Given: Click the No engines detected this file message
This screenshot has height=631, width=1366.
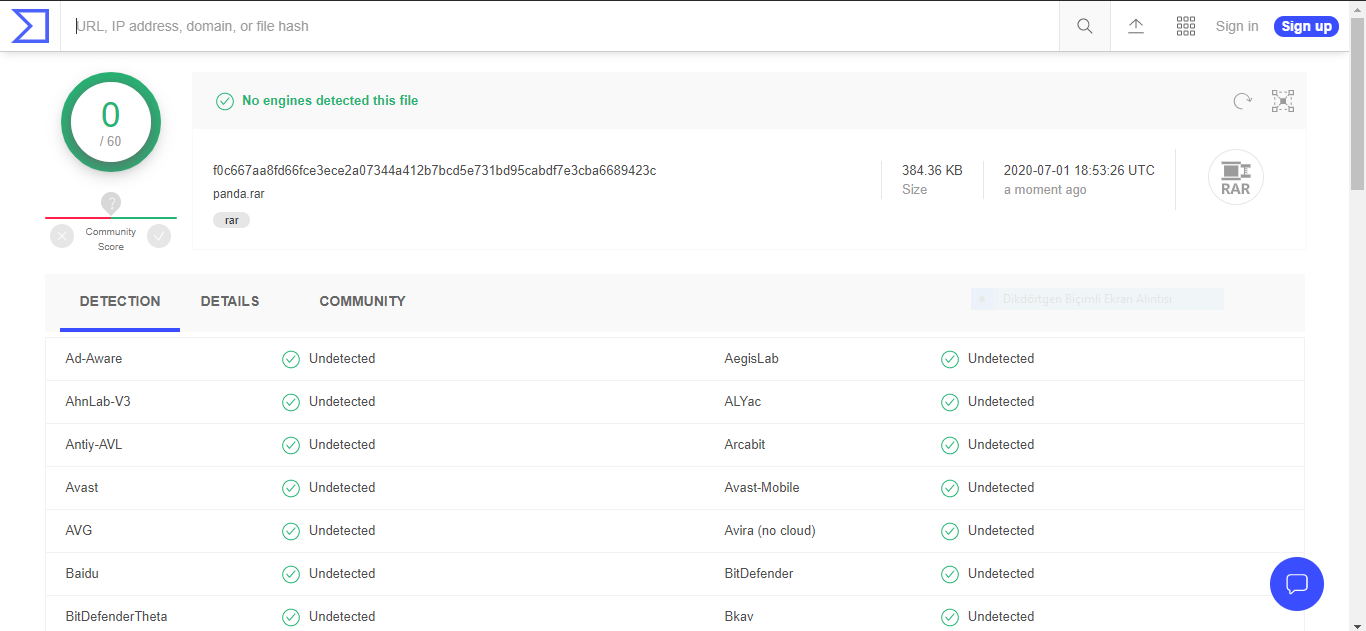Looking at the screenshot, I should tap(330, 101).
